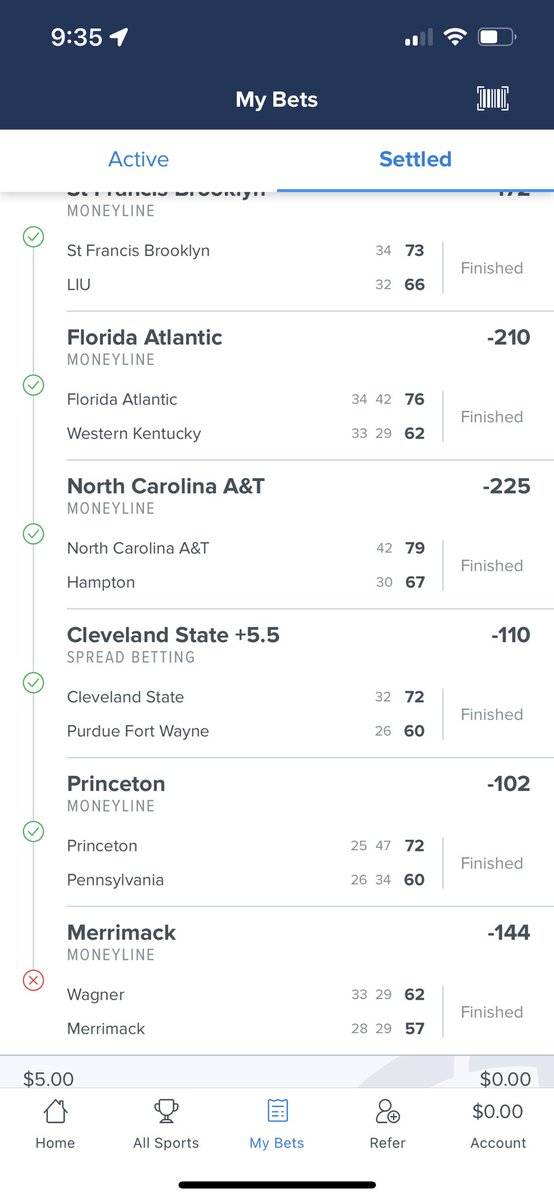
Task: Tap red X beside Merrimack leg
Action: coord(33,981)
